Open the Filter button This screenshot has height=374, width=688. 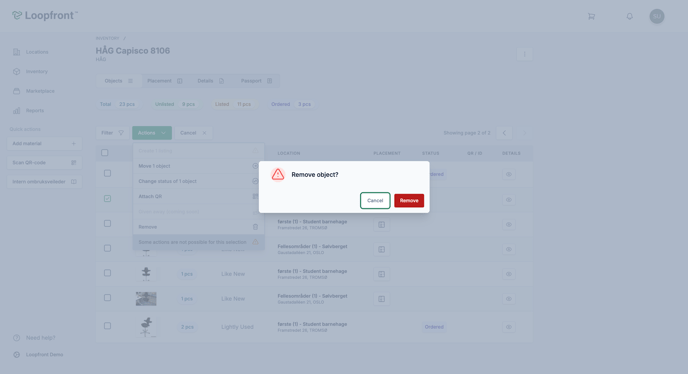point(112,133)
